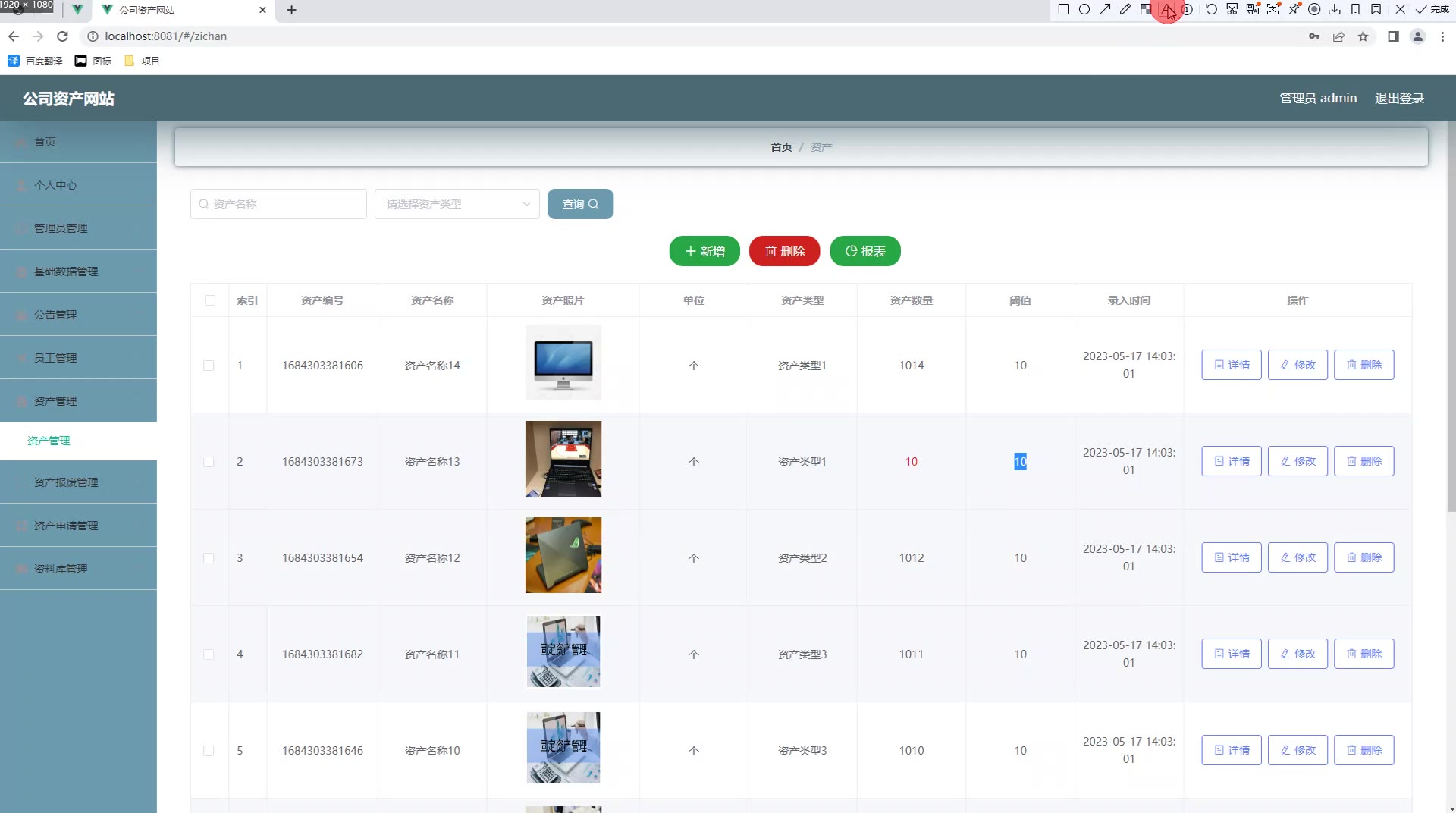
Task: Check the checkbox for 资产名称13 row
Action: pyautogui.click(x=209, y=462)
